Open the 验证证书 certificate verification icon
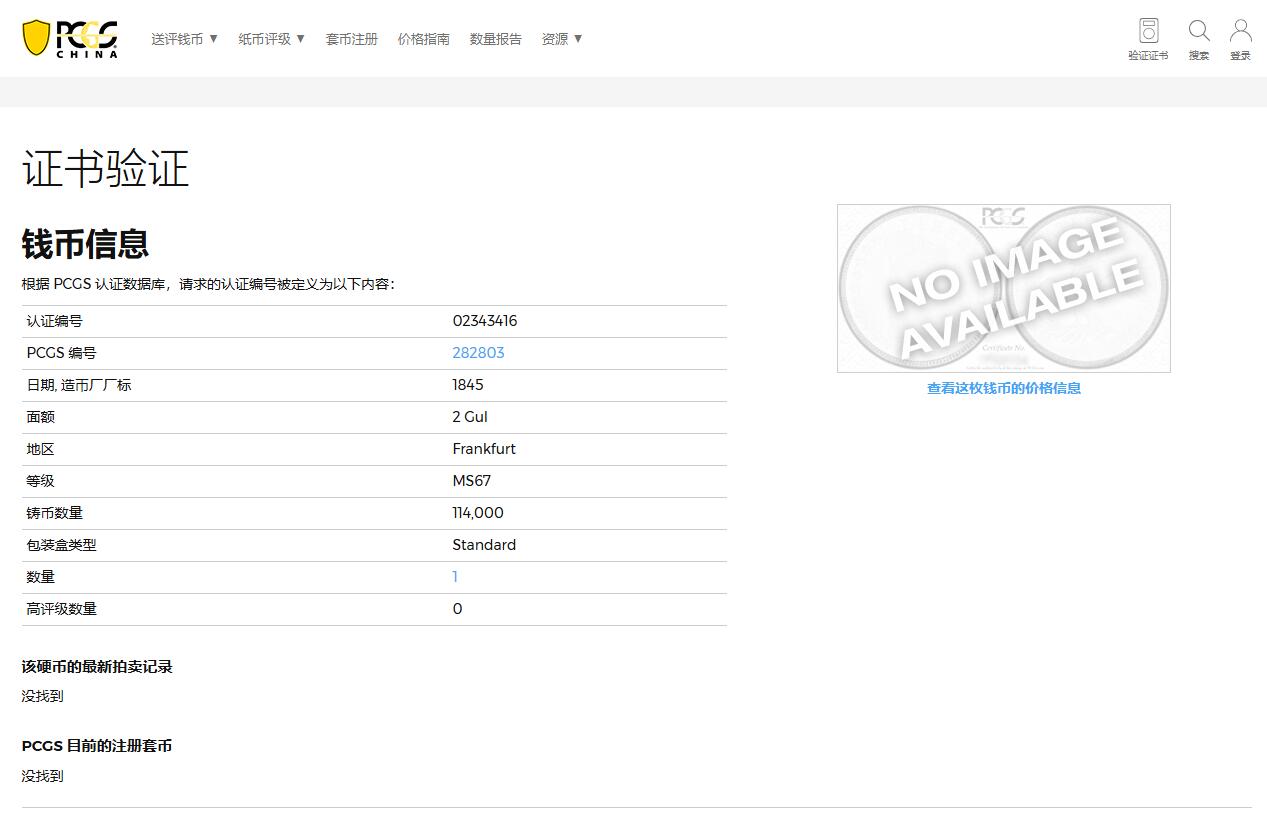The width and height of the screenshot is (1267, 823). 1148,39
